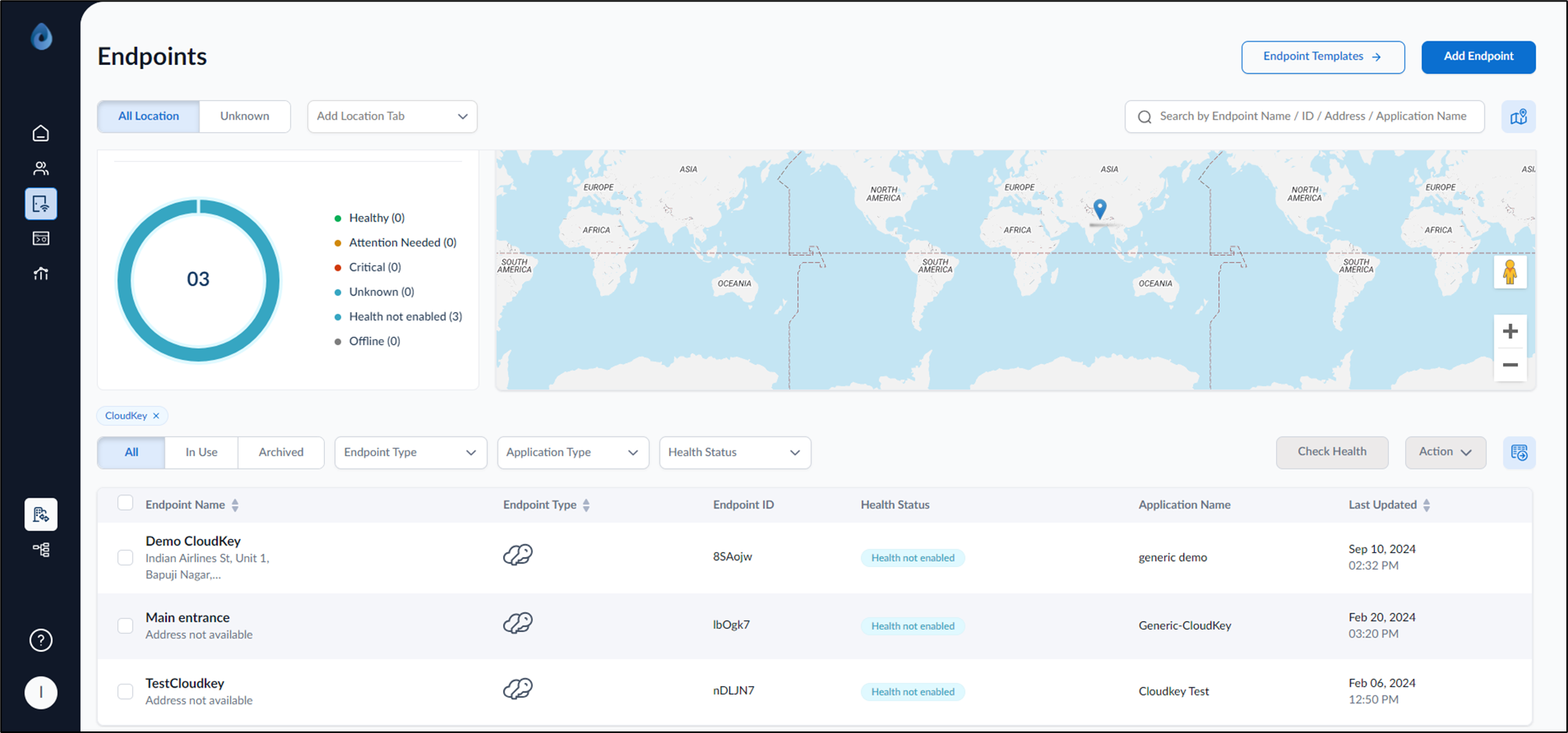Click the Add Endpoint button

[1478, 57]
